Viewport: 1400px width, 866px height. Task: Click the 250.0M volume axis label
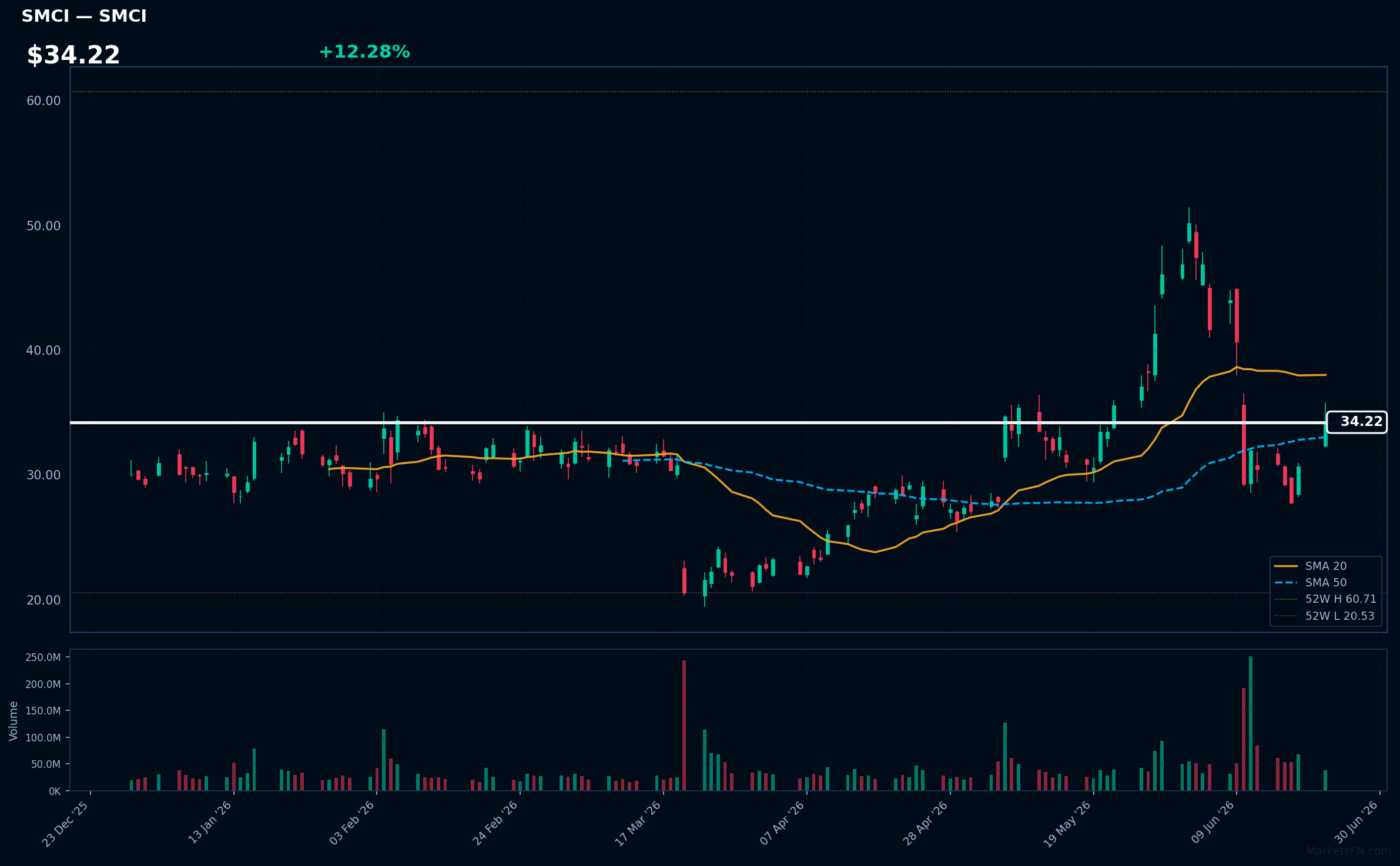pyautogui.click(x=43, y=657)
